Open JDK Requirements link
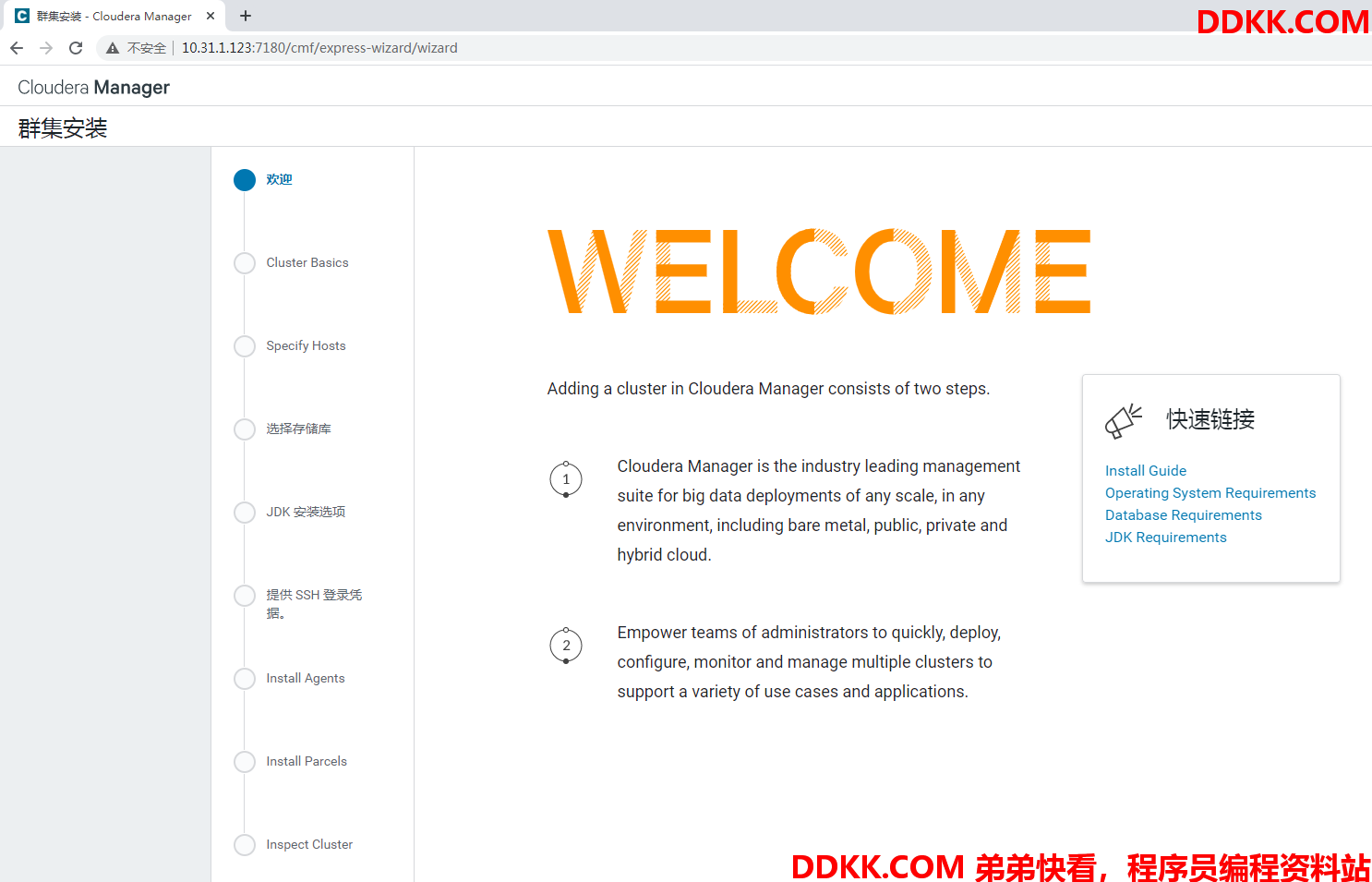Viewport: 1372px width, 882px height. pyautogui.click(x=1166, y=538)
